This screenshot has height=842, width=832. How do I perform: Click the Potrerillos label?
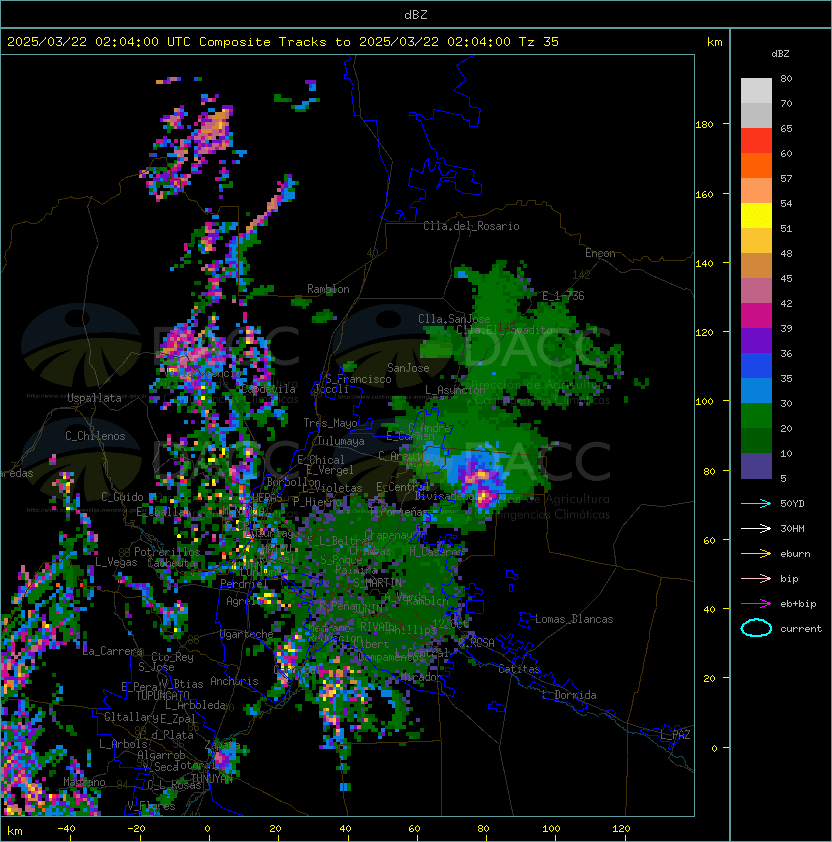[167, 552]
